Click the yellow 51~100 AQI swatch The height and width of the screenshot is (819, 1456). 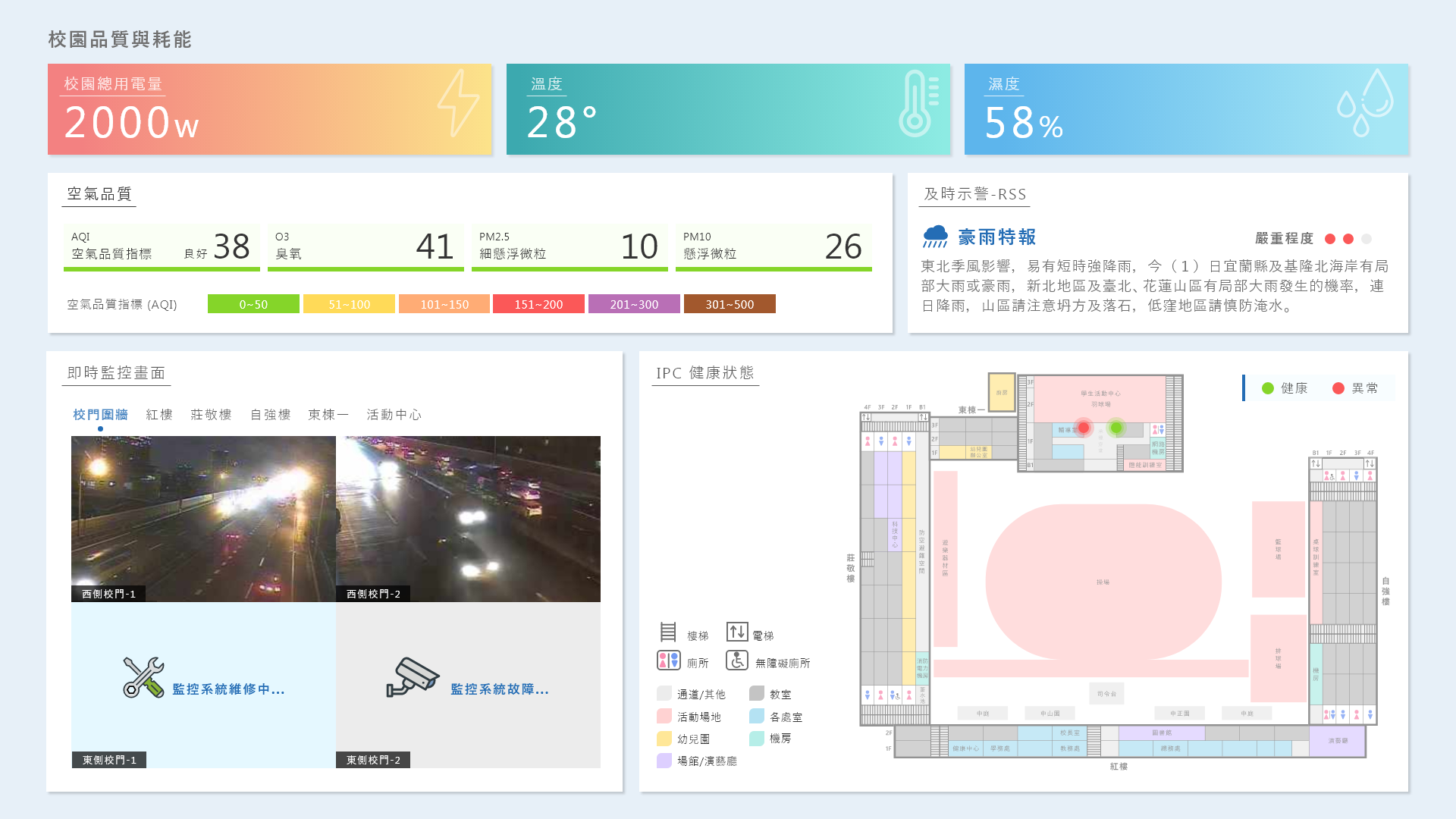349,304
